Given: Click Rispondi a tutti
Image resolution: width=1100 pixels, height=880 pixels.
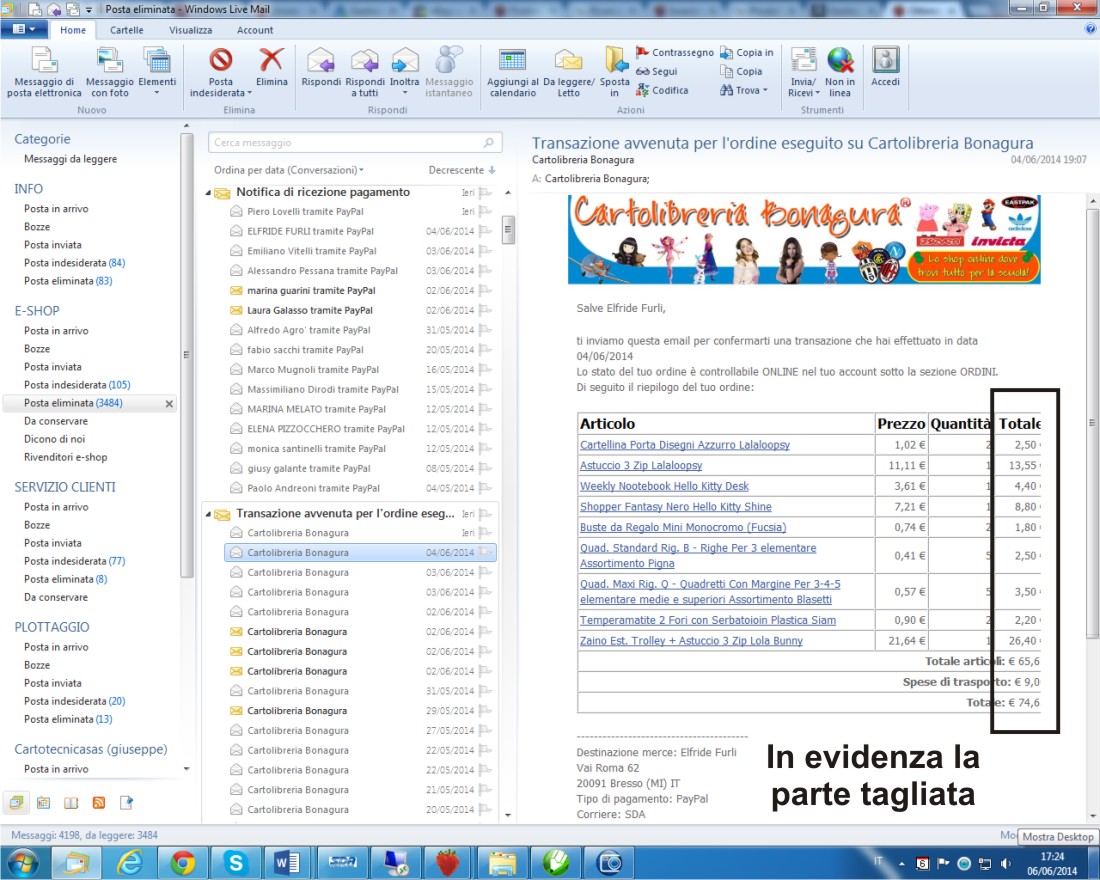Looking at the screenshot, I should [x=365, y=72].
